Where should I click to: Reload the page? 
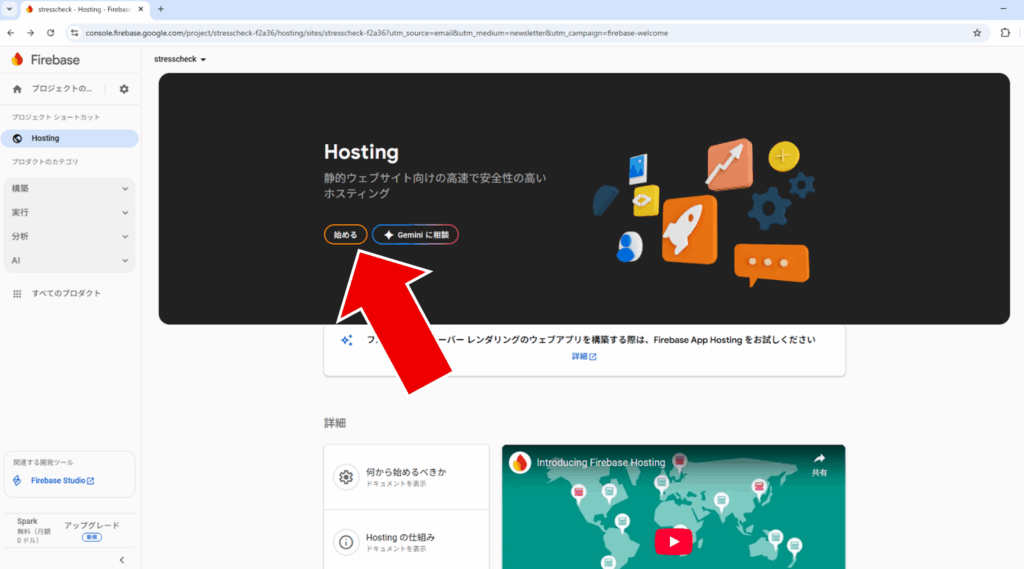point(50,33)
